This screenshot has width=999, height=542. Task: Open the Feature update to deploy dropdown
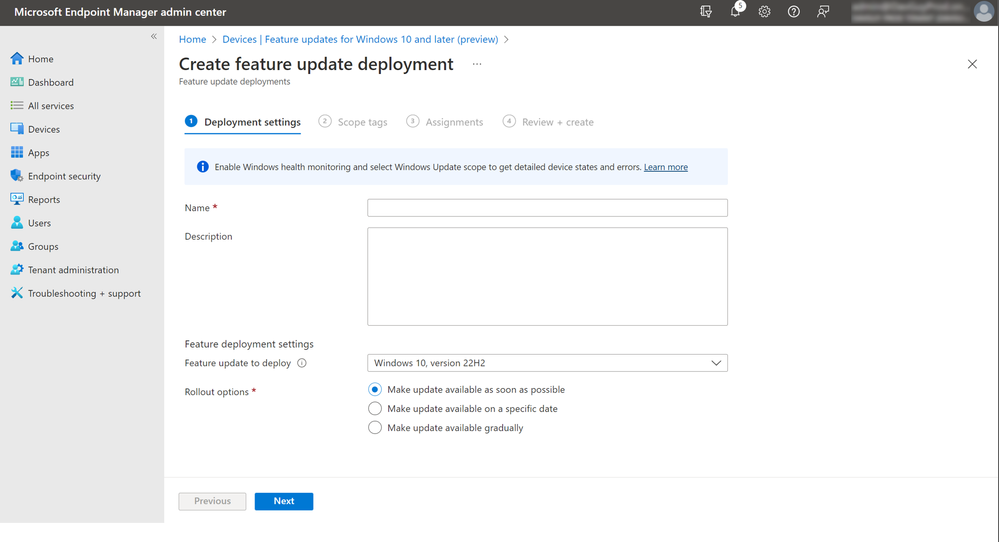547,363
